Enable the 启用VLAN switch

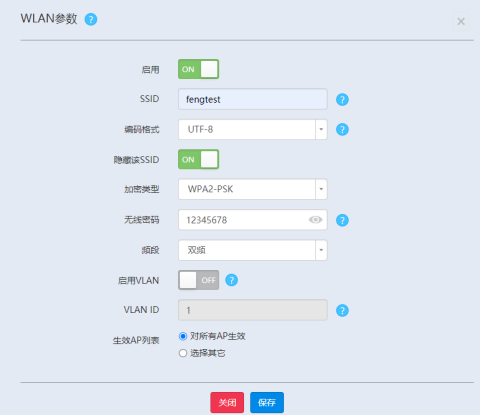(x=198, y=280)
